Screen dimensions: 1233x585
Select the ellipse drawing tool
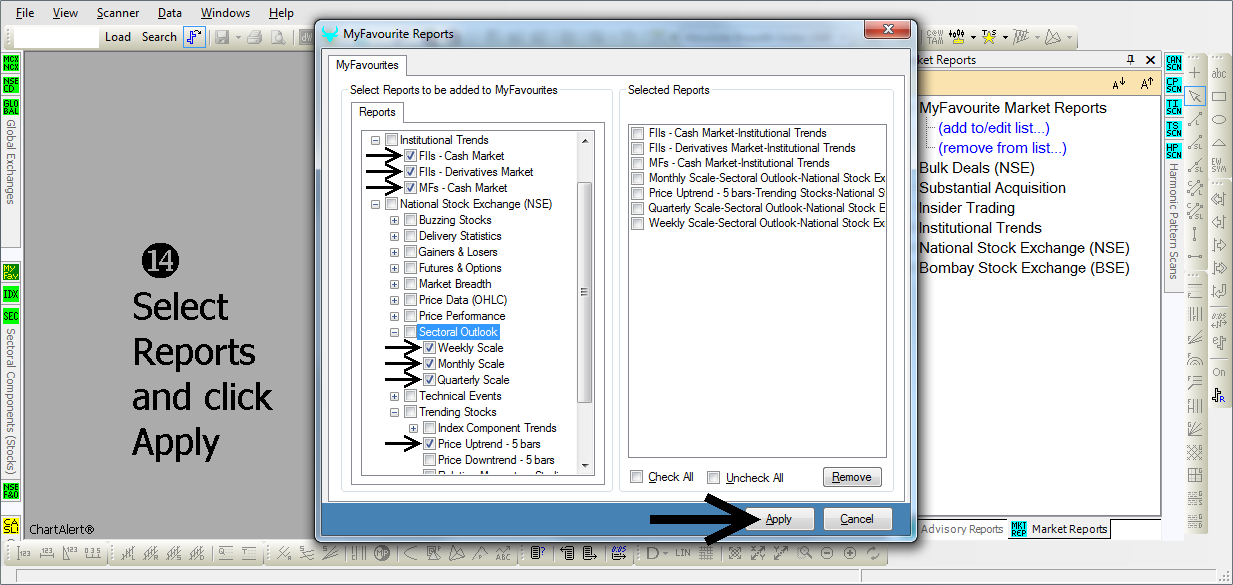coord(1219,119)
